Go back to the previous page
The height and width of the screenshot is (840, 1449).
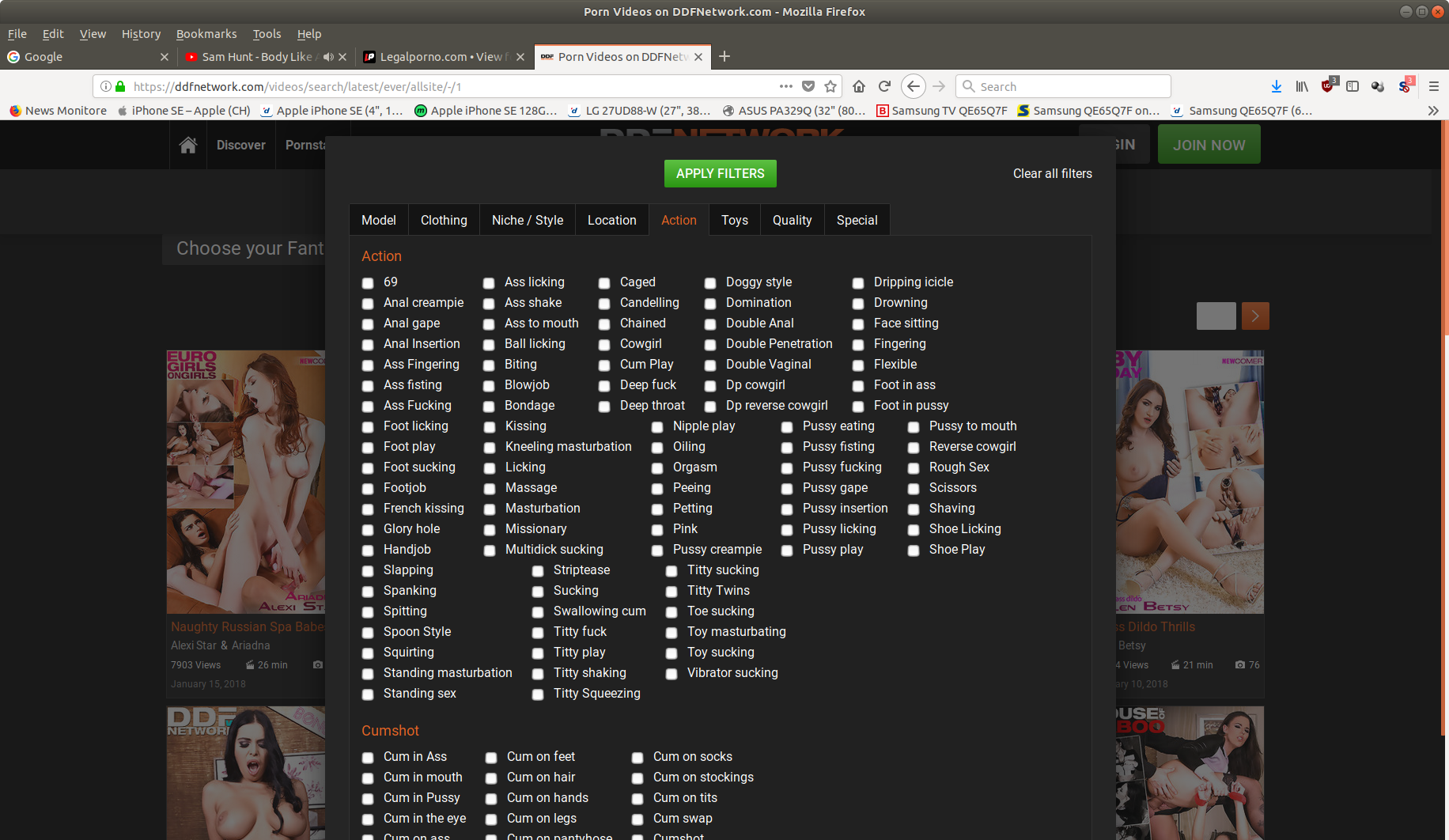coord(913,86)
